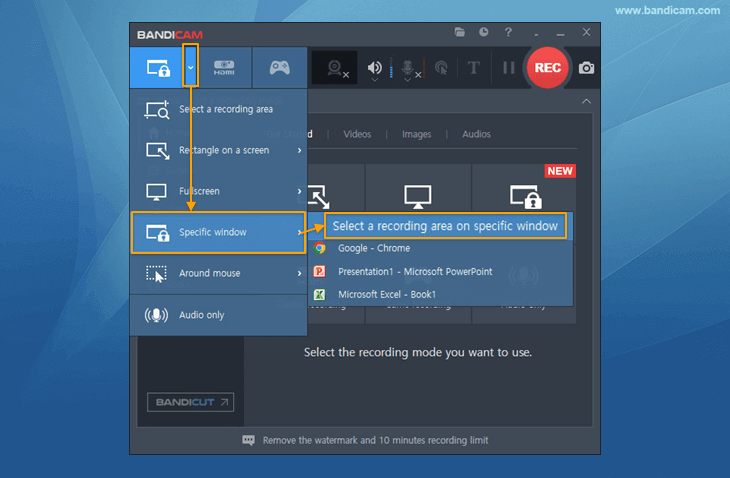730x478 pixels.
Task: Click the Around mouse cursor icon
Action: tap(156, 274)
